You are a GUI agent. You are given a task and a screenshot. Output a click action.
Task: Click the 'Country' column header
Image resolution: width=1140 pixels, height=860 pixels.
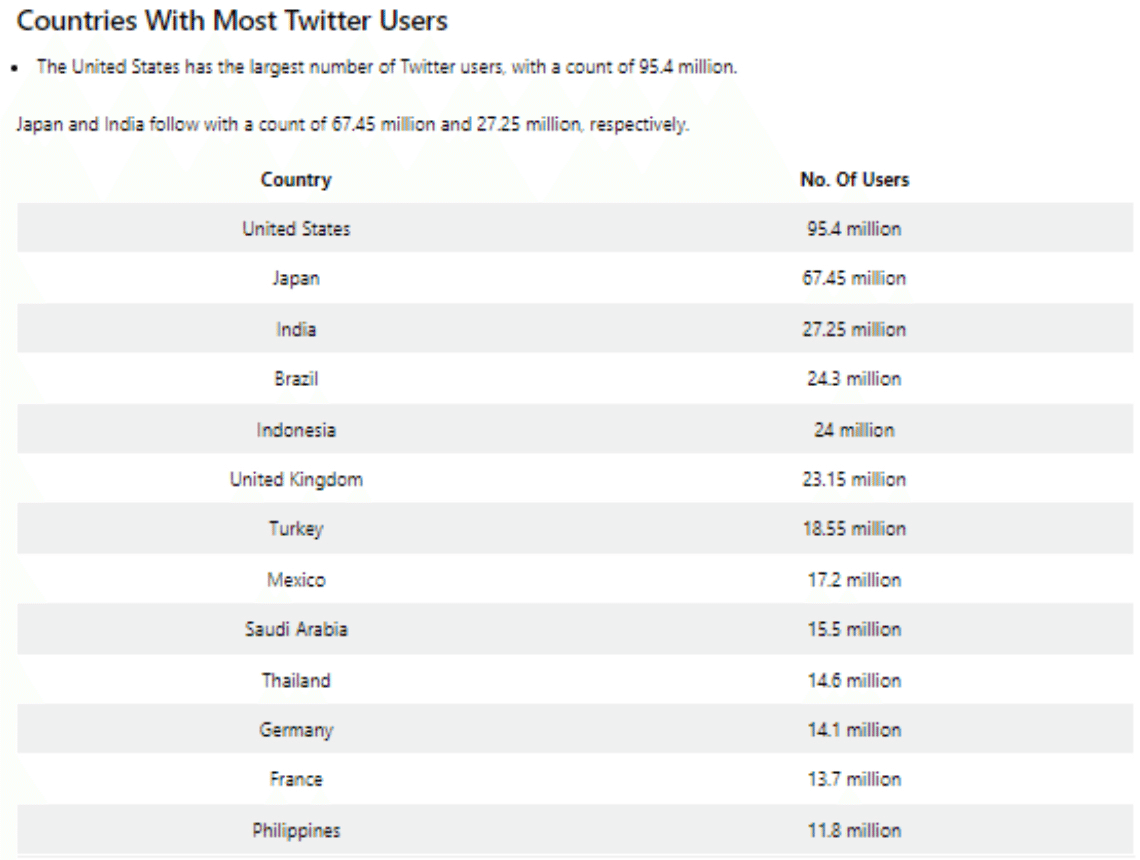tap(296, 180)
